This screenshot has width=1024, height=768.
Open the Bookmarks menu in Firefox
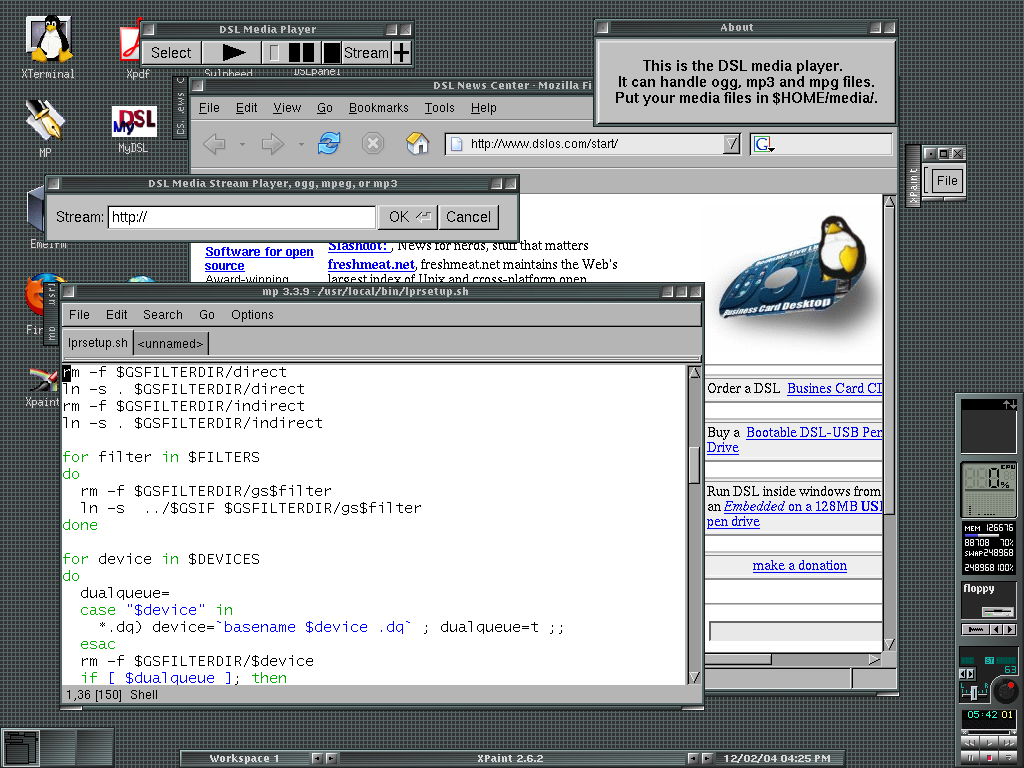[379, 108]
